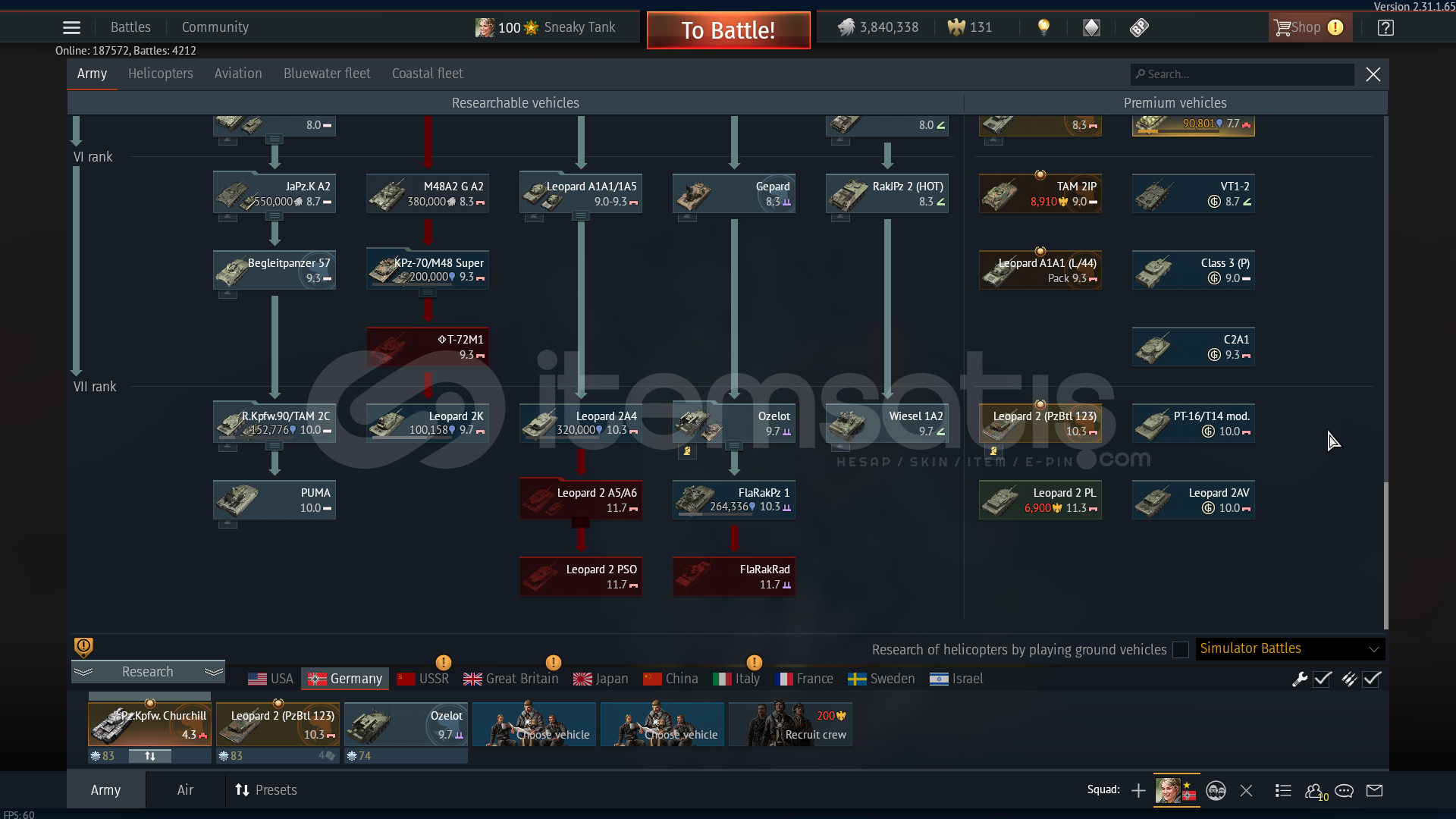Image resolution: width=1456 pixels, height=819 pixels.
Task: Expand the Ozelot vehicle group
Action: (734, 446)
